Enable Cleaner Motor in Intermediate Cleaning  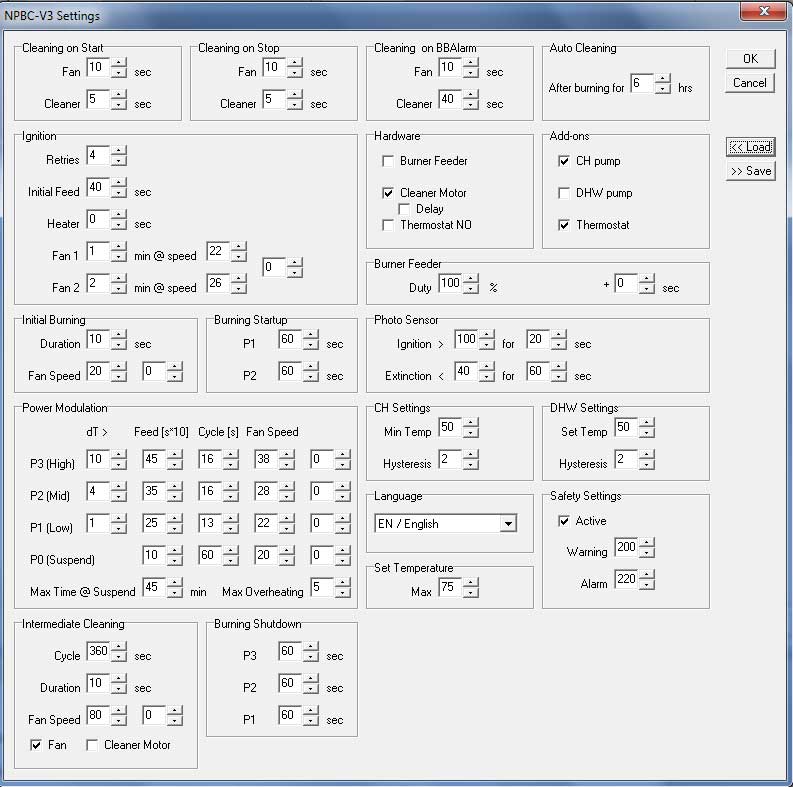click(92, 745)
